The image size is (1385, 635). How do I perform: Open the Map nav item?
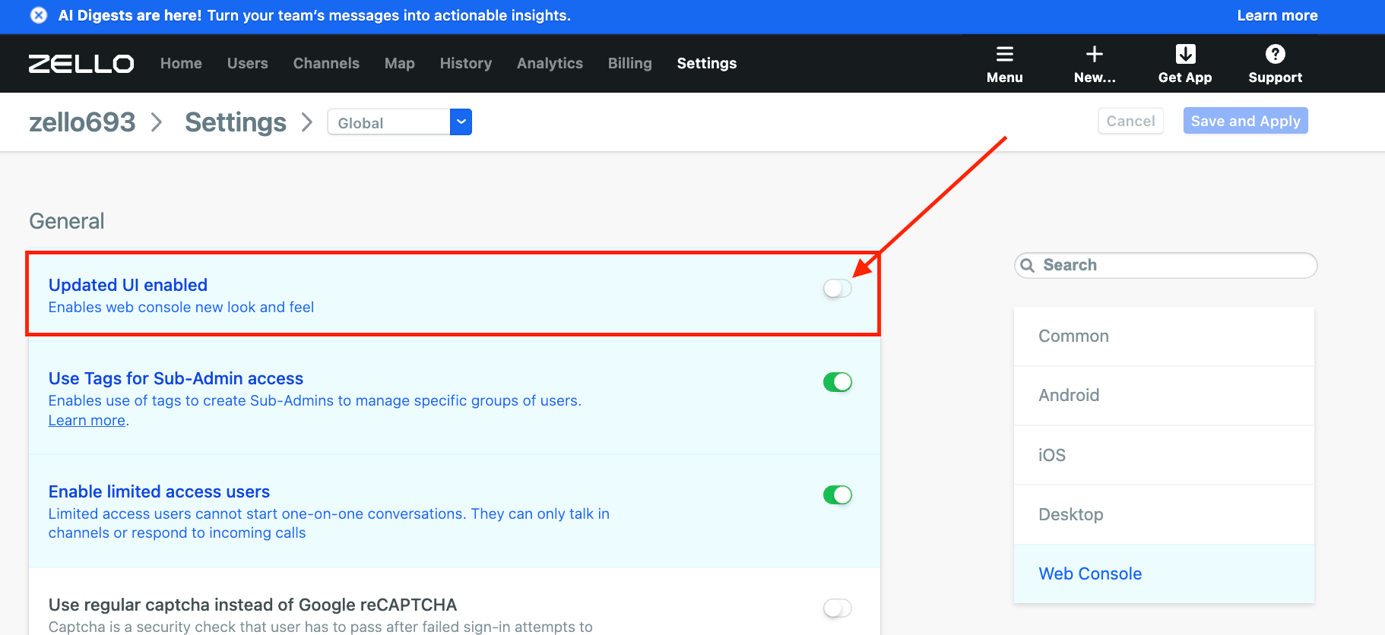pos(399,63)
